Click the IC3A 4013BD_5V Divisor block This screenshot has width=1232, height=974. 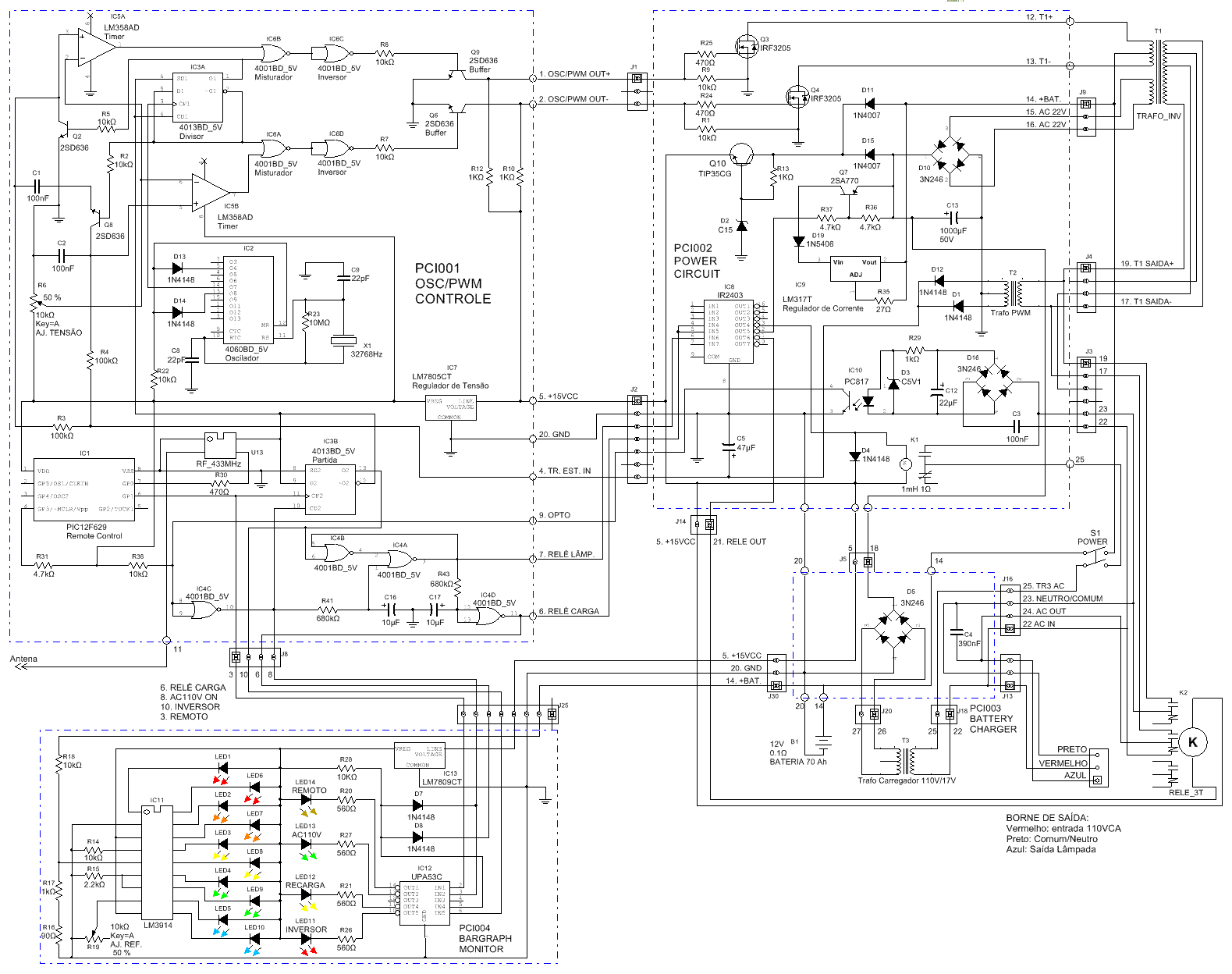tap(197, 97)
